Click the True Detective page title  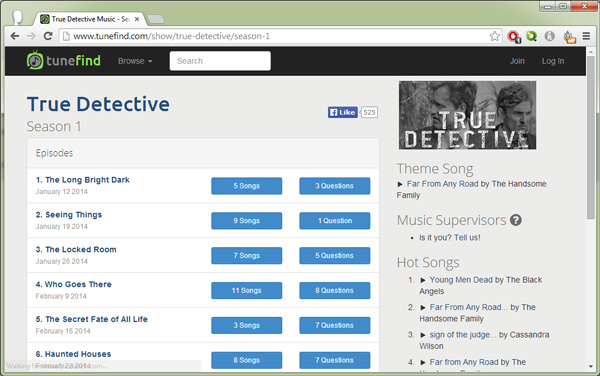click(x=98, y=104)
